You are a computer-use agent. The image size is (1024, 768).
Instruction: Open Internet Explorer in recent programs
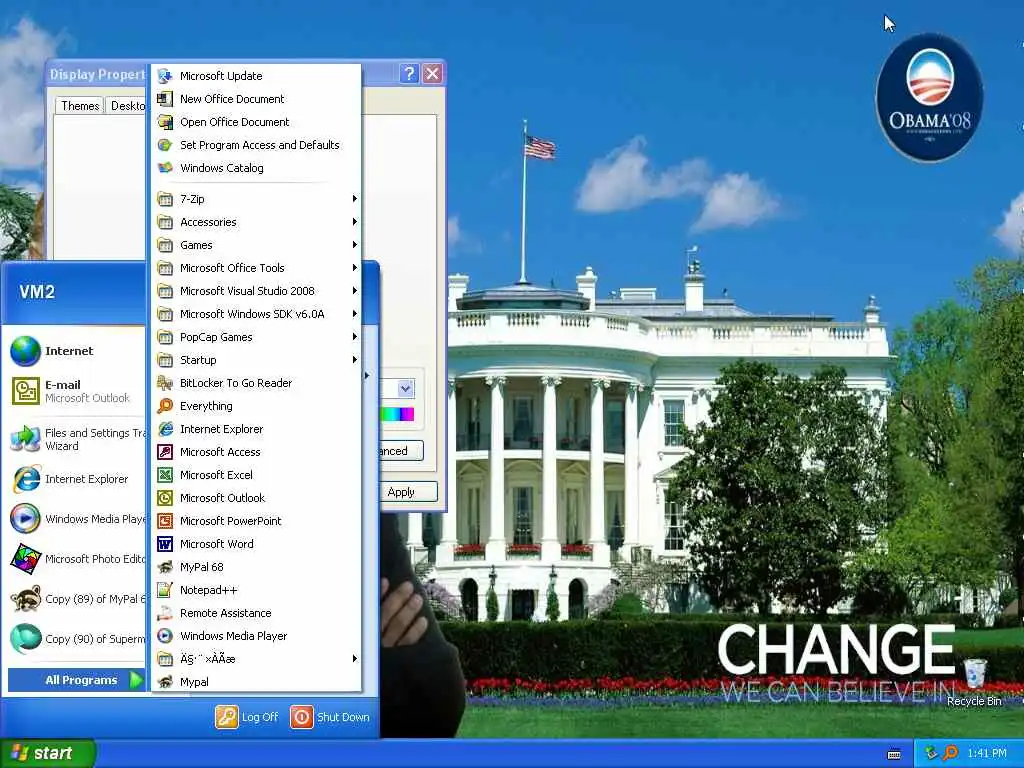[76, 479]
